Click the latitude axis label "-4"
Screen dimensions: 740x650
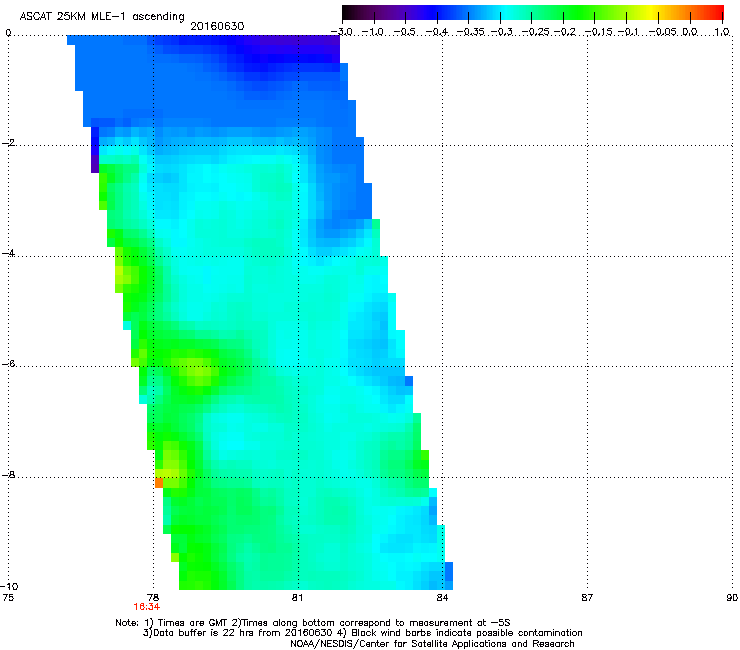coord(8,253)
